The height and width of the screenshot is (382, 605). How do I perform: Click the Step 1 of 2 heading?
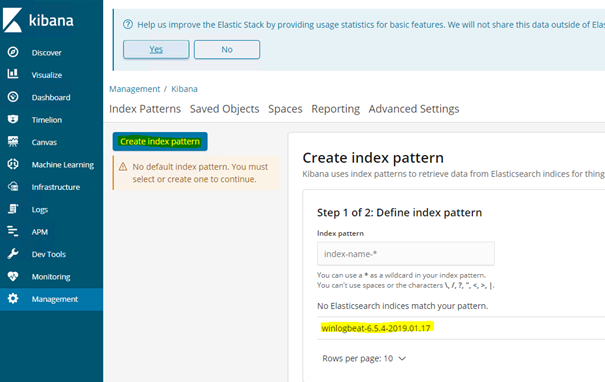pyautogui.click(x=399, y=212)
